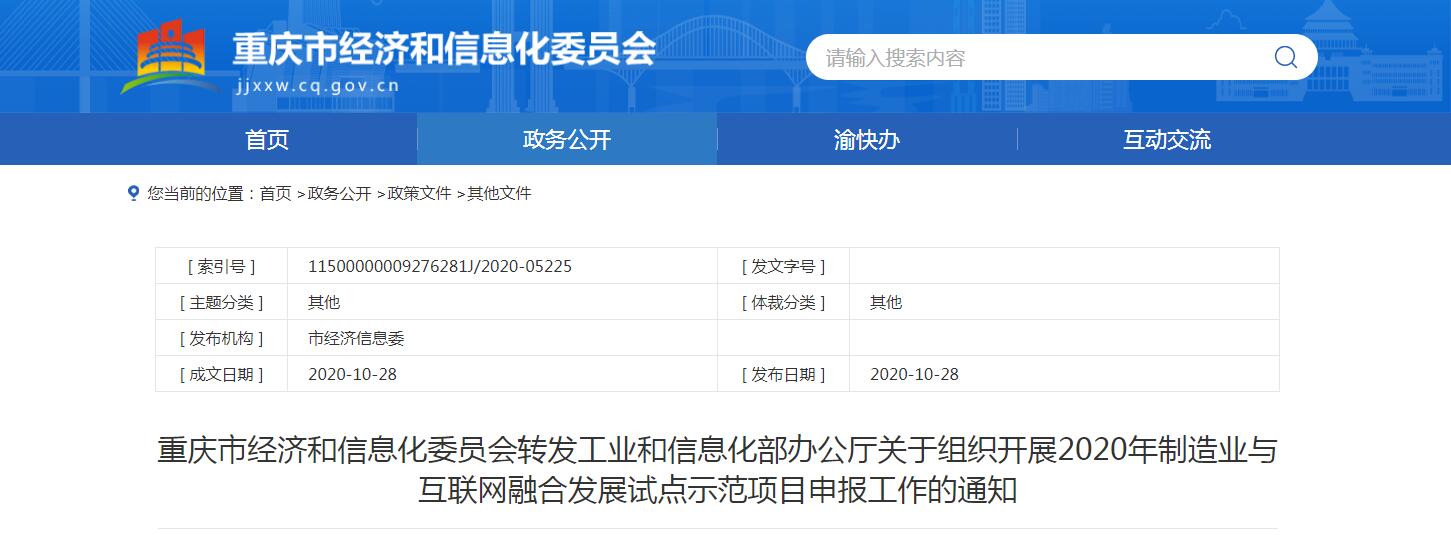Go to 政务公开 in breadcrumb

click(x=339, y=194)
